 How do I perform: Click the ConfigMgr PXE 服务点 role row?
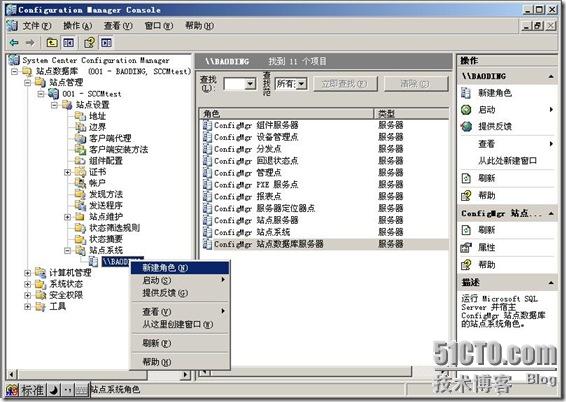324,185
